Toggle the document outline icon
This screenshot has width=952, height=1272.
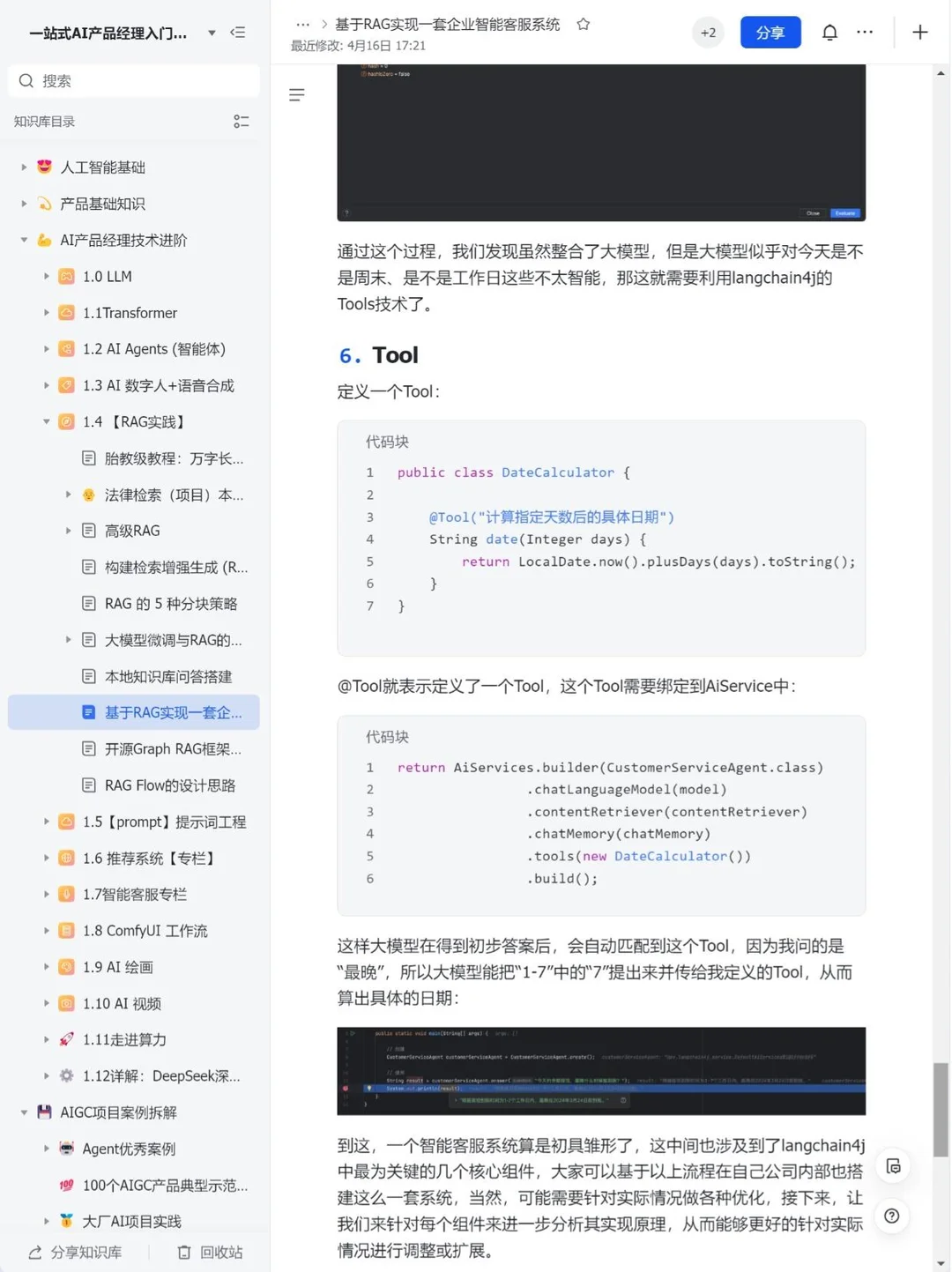297,94
